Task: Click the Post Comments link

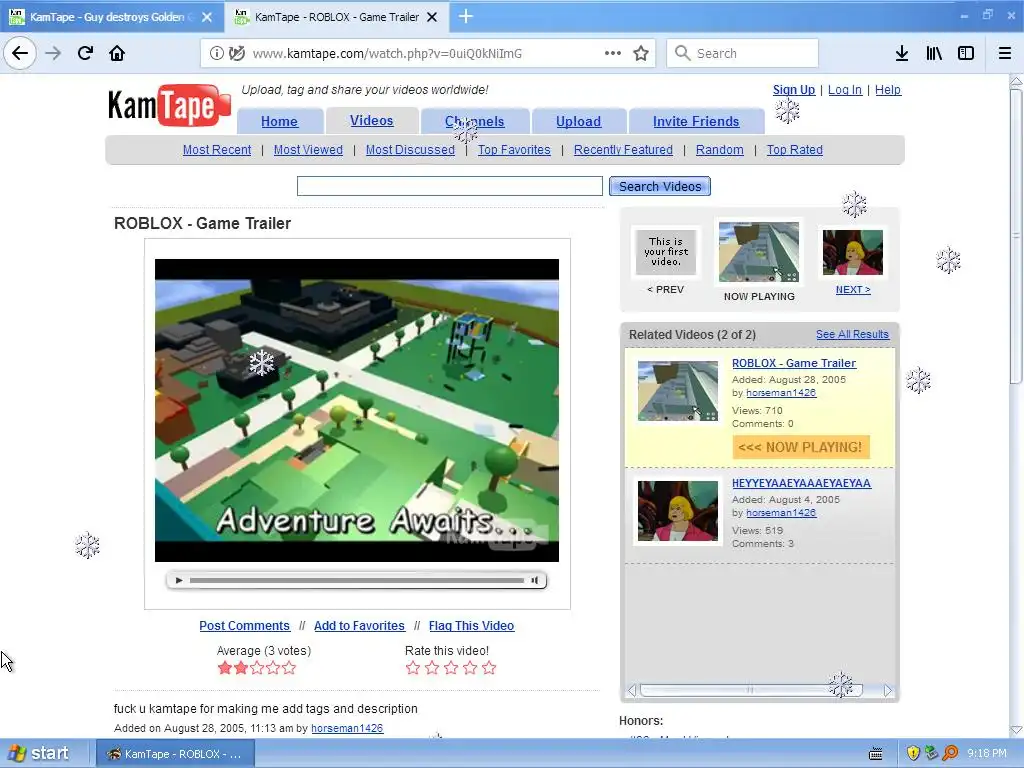Action: tap(244, 626)
